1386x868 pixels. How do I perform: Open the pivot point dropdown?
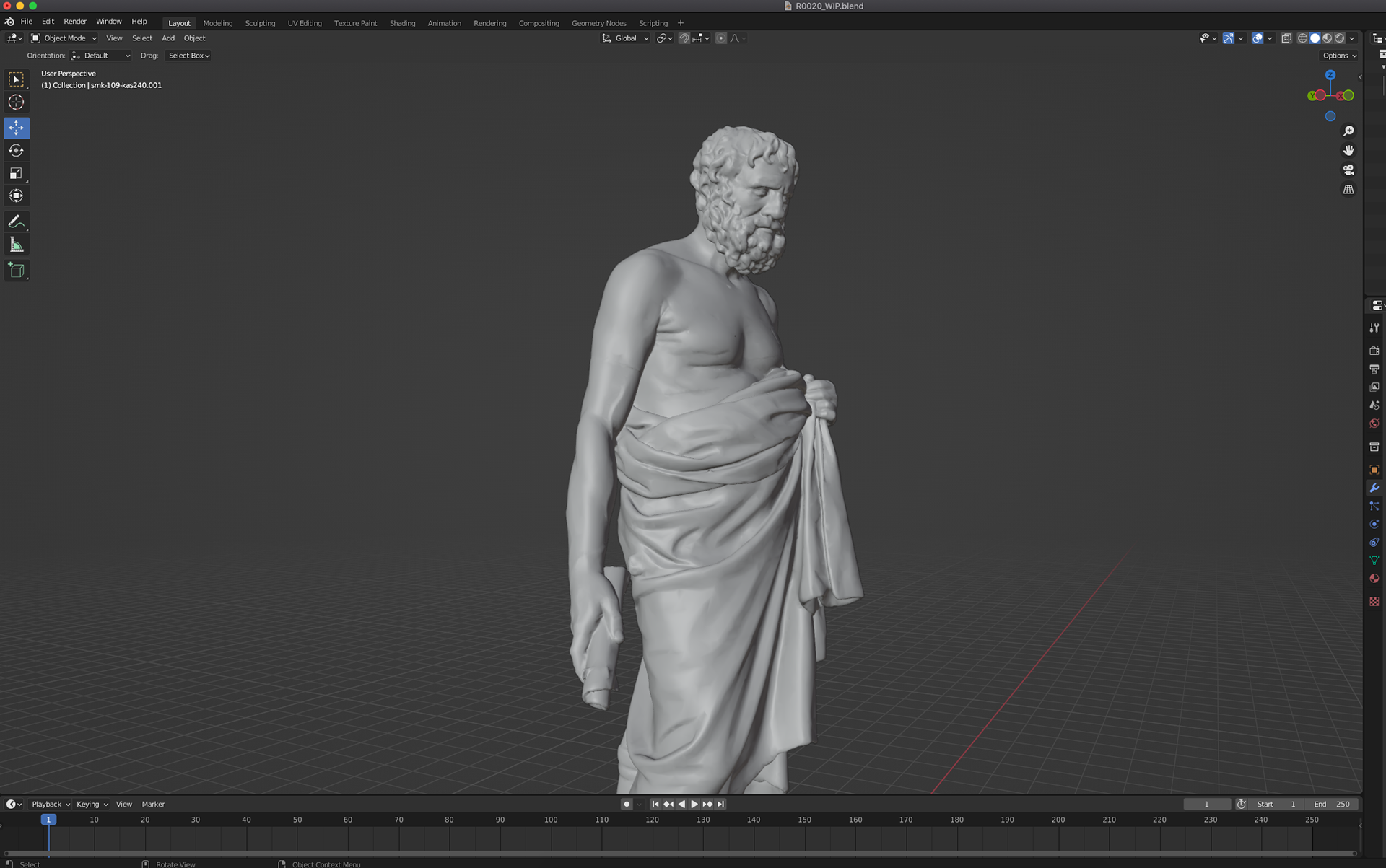[665, 38]
